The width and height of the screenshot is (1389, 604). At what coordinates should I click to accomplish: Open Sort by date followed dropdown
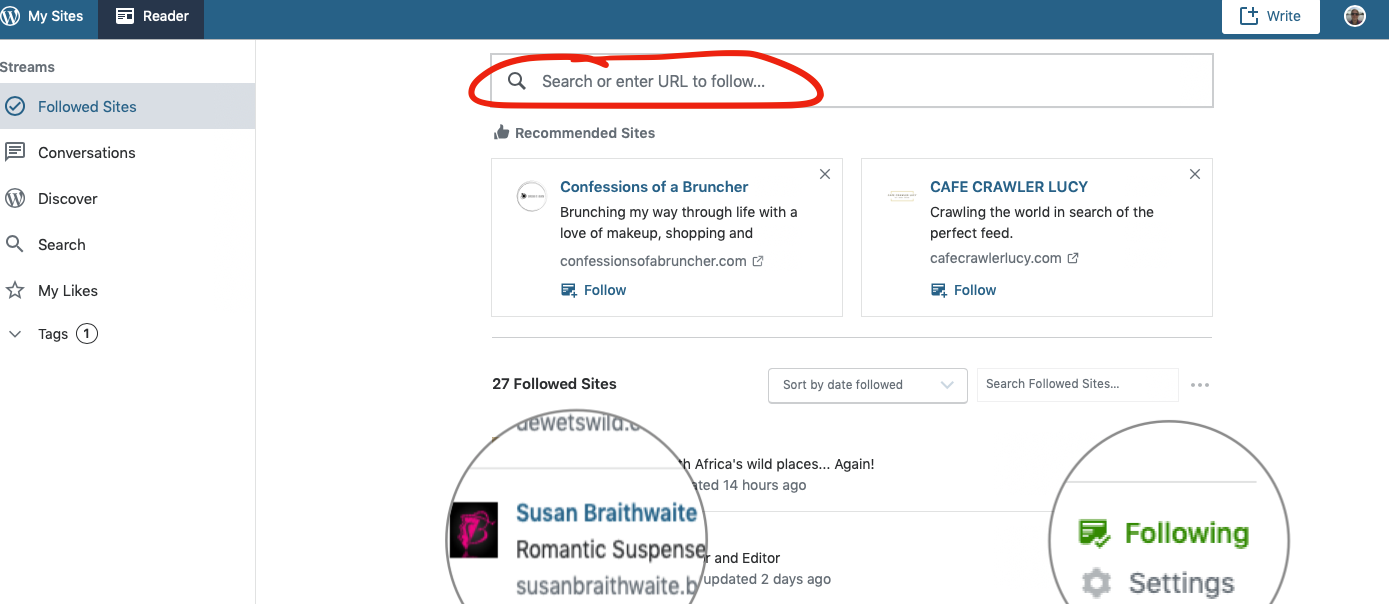coord(867,385)
